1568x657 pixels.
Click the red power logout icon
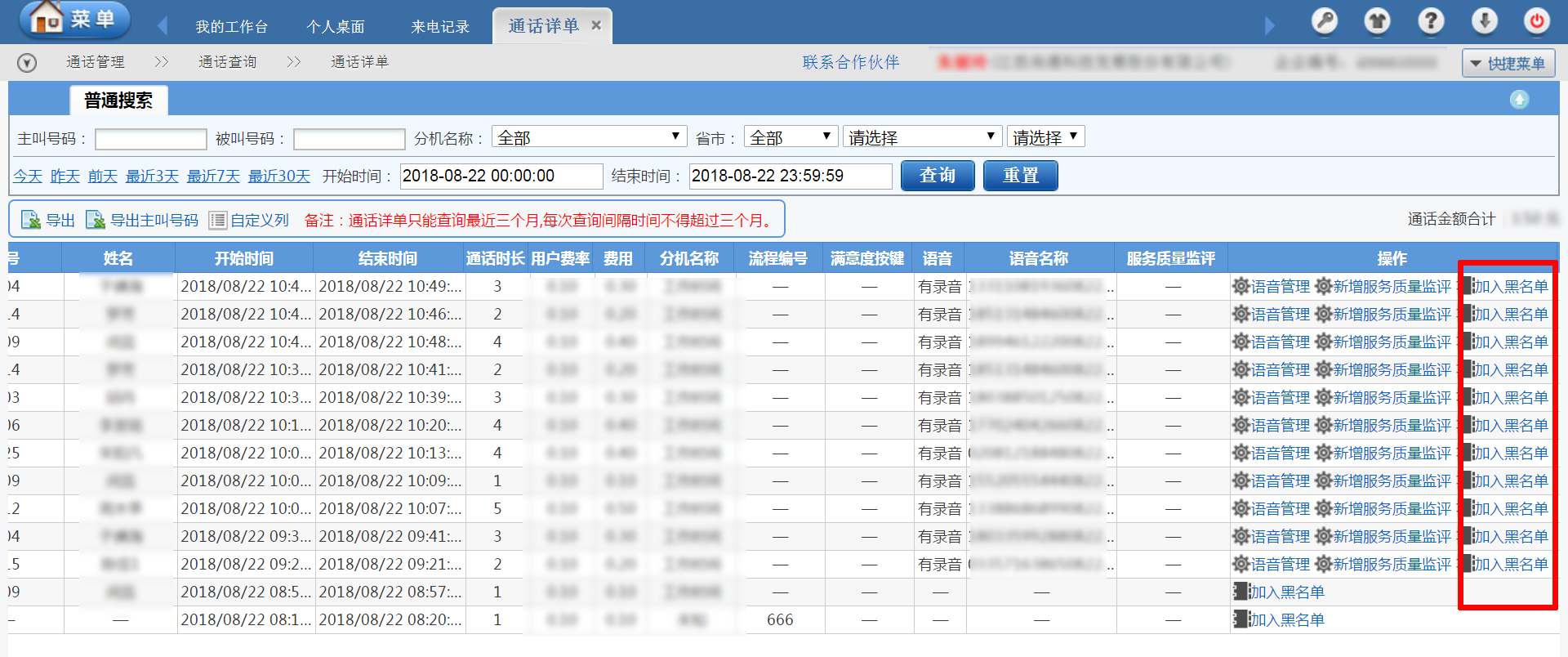1537,21
